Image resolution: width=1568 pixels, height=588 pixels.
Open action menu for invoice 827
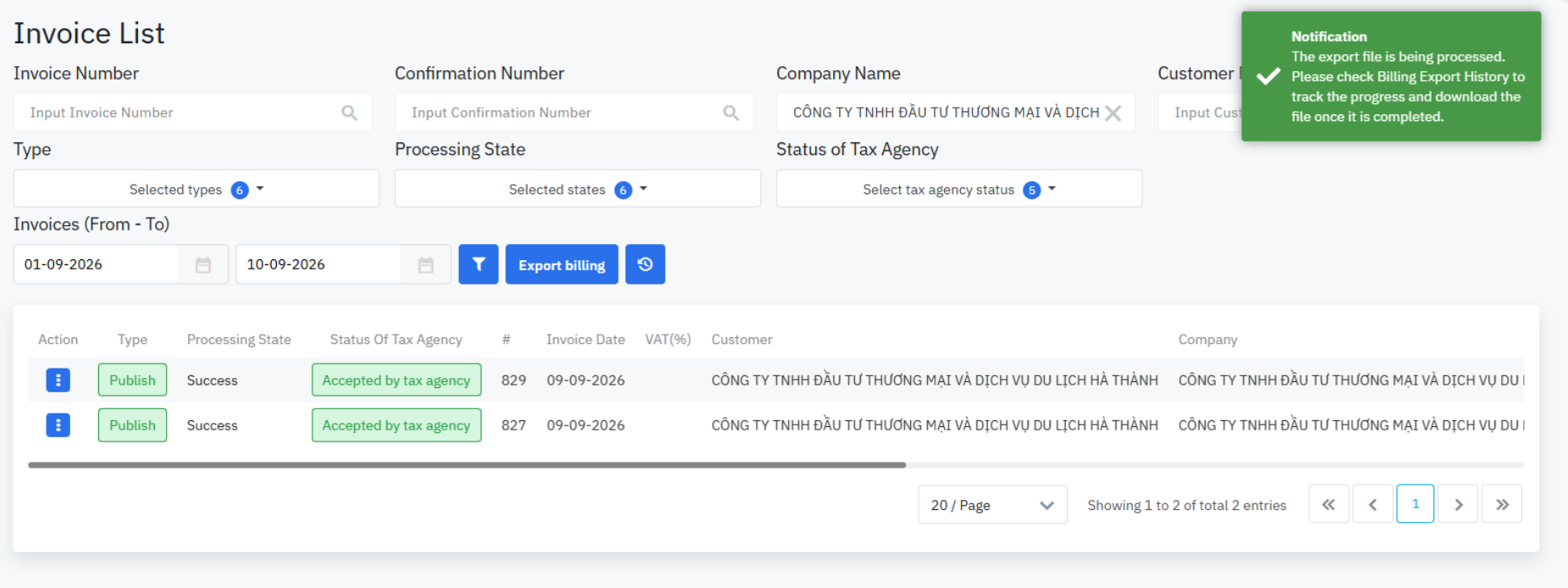[58, 425]
